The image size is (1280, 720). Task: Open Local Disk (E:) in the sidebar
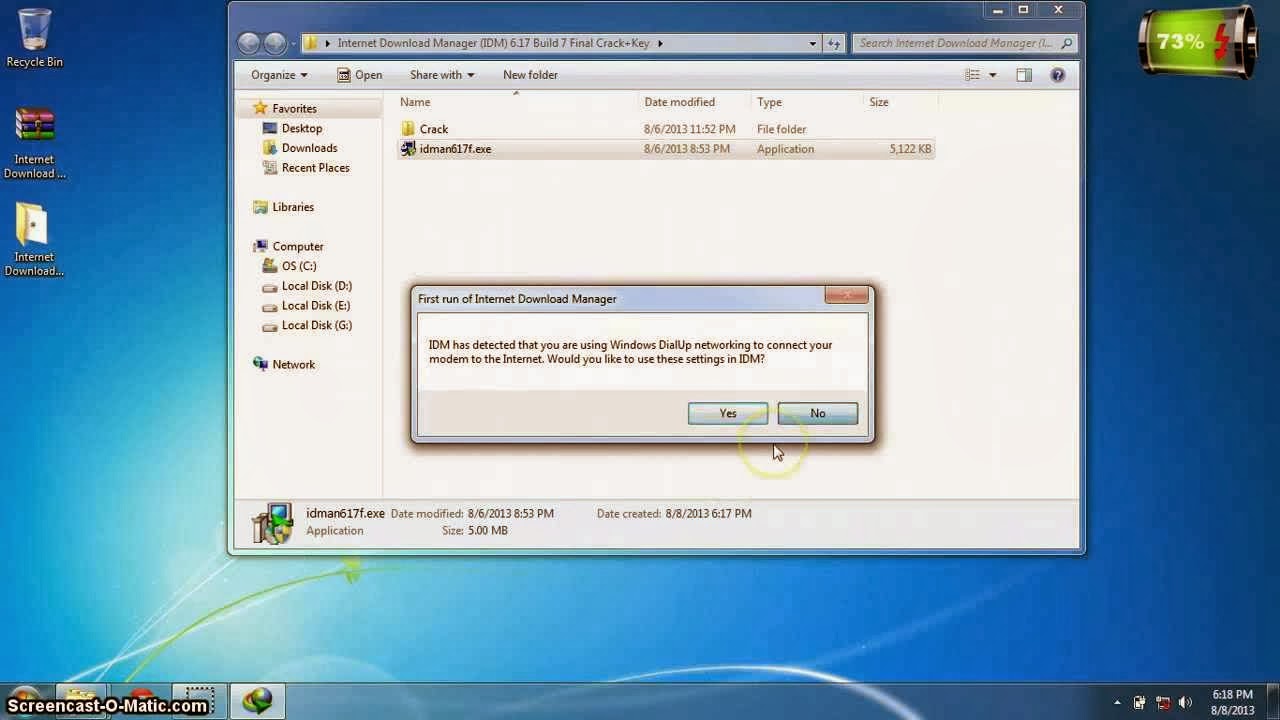click(316, 305)
